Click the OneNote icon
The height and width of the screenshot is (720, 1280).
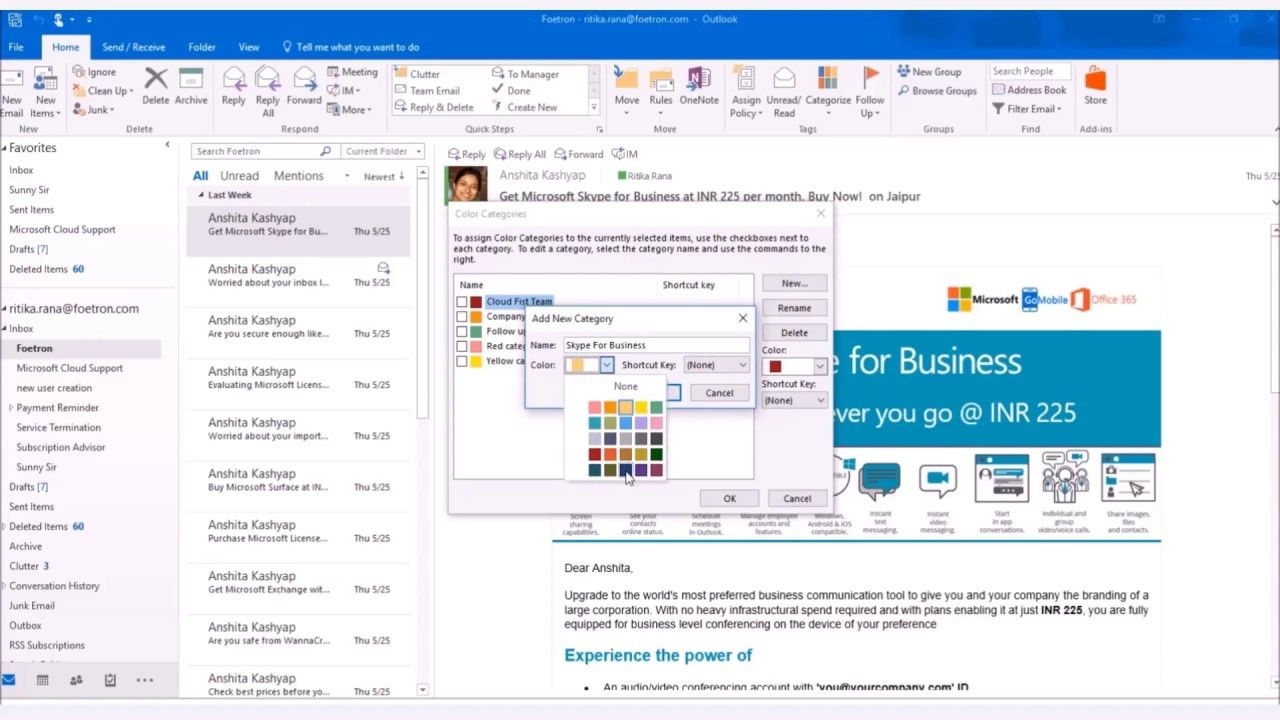click(699, 79)
